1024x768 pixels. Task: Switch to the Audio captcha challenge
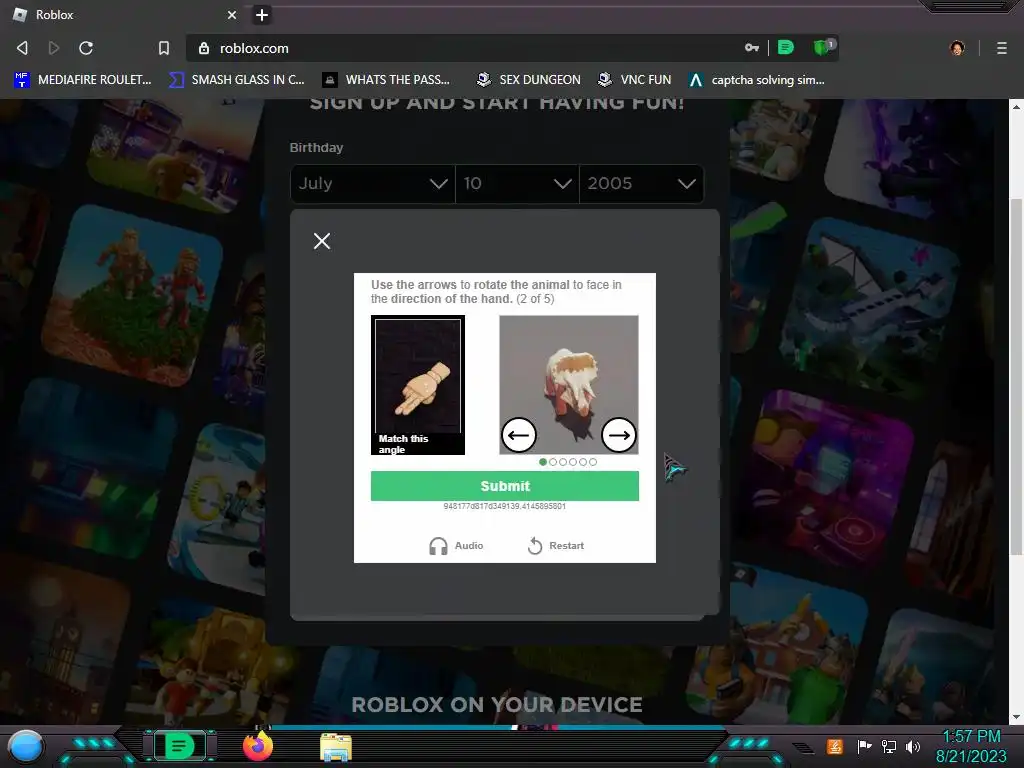coord(456,545)
